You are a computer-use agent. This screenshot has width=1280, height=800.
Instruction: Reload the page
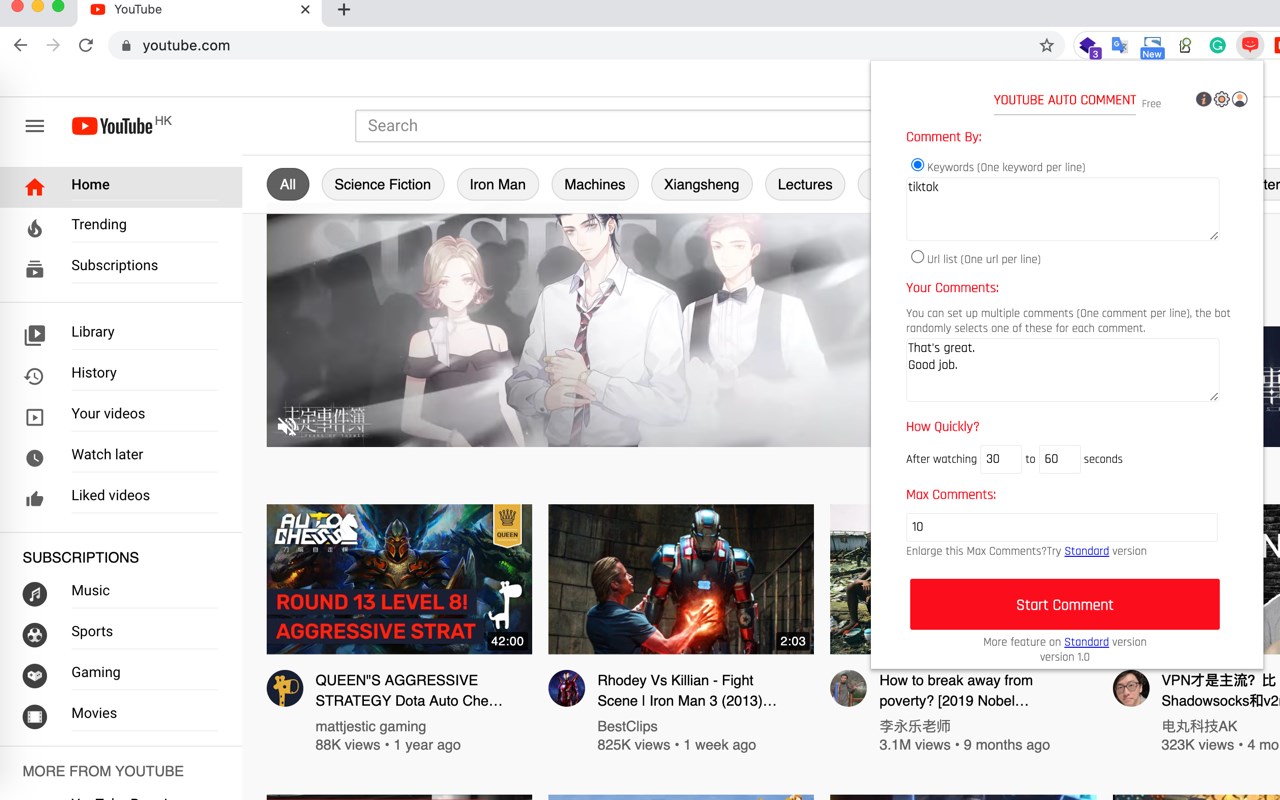click(x=86, y=45)
